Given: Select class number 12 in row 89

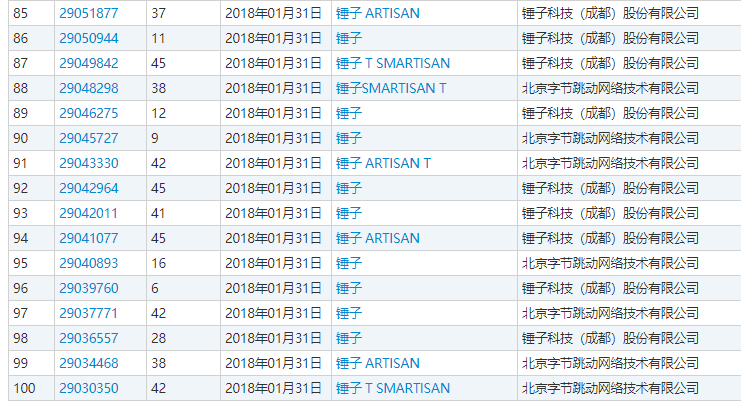Looking at the screenshot, I should (158, 113).
